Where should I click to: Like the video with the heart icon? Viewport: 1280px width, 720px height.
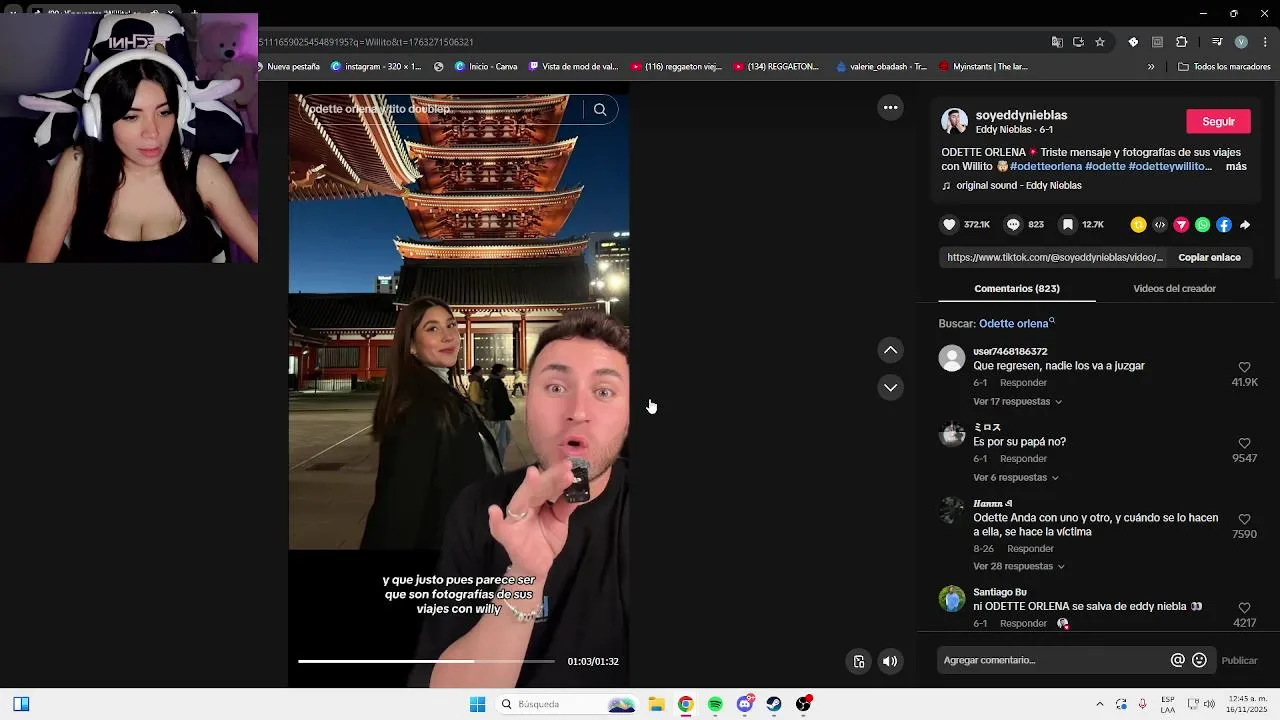pos(950,225)
